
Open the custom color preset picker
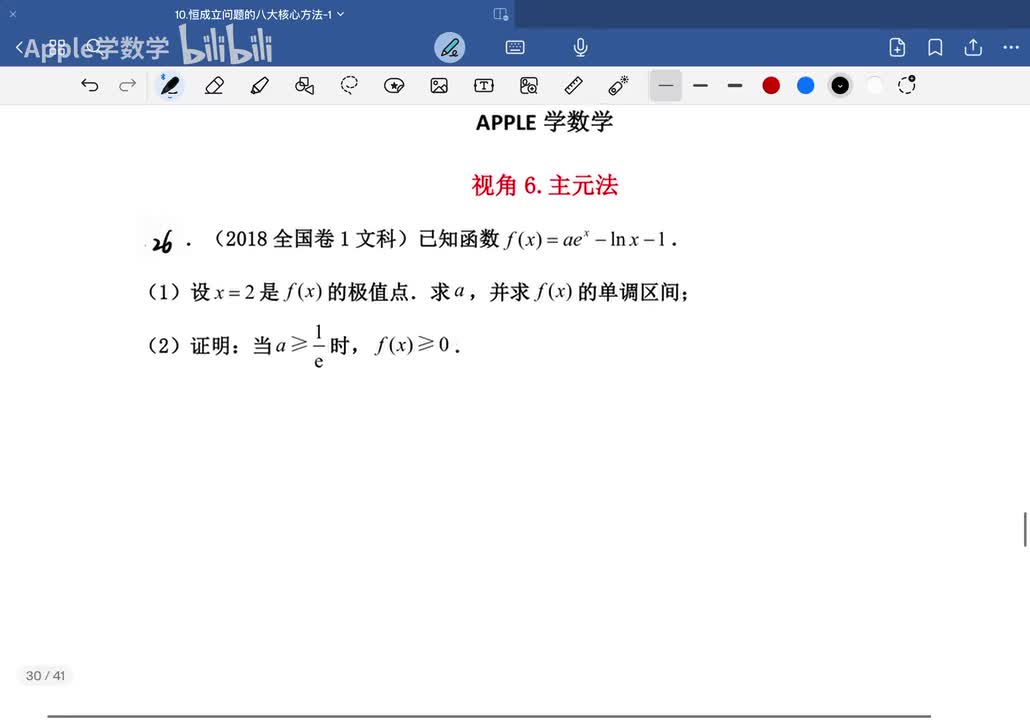[907, 85]
